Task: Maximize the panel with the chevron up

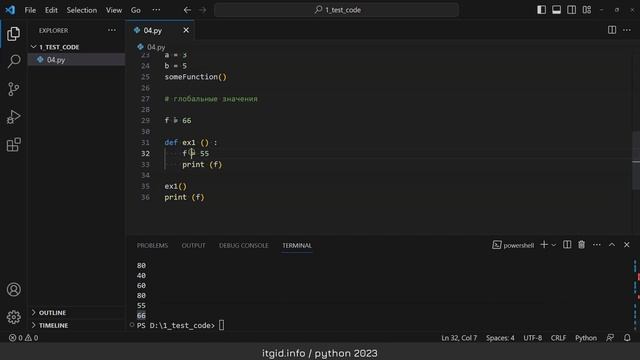Action: click(611, 244)
